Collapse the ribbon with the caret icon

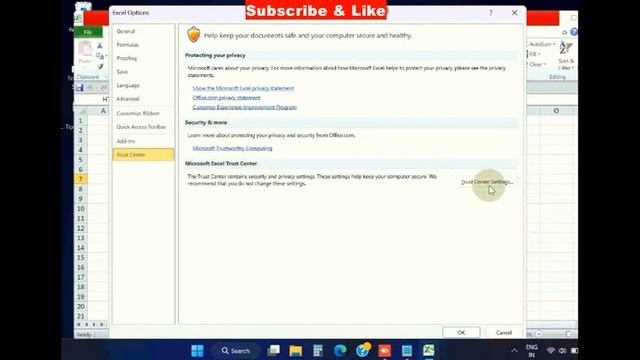click(x=564, y=32)
